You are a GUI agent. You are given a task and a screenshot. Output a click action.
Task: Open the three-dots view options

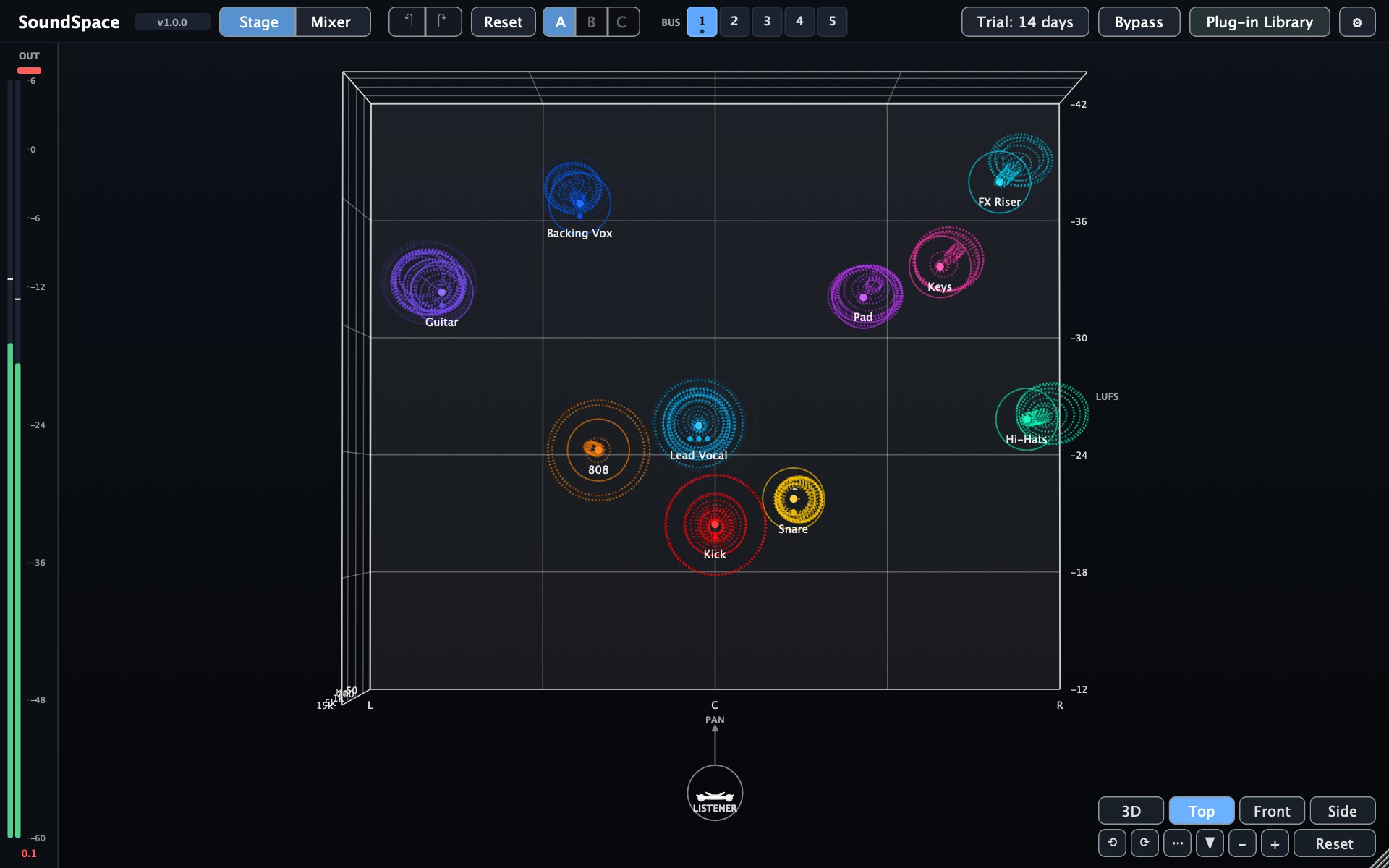point(1177,843)
